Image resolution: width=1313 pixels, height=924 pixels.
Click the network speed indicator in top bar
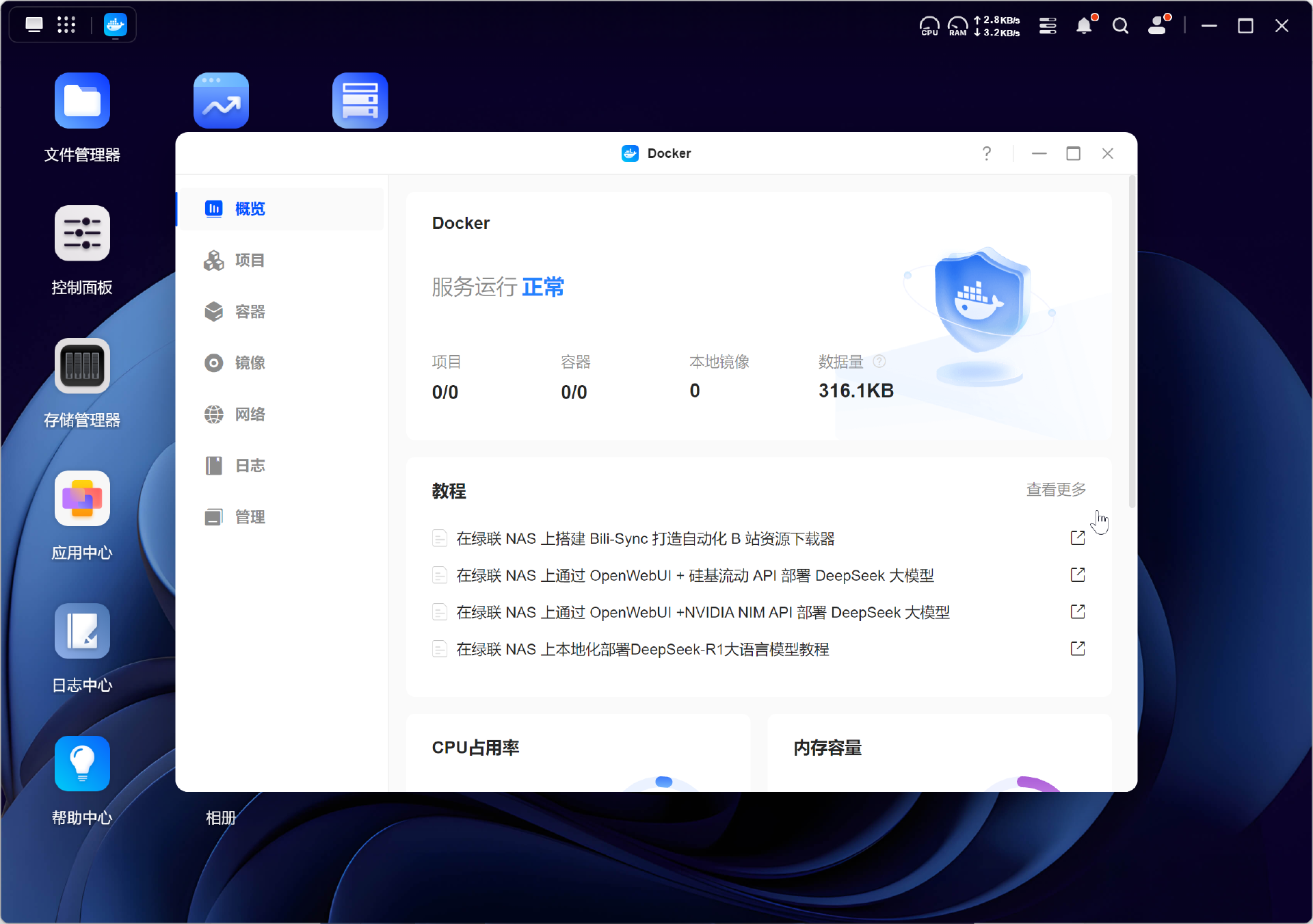[997, 26]
